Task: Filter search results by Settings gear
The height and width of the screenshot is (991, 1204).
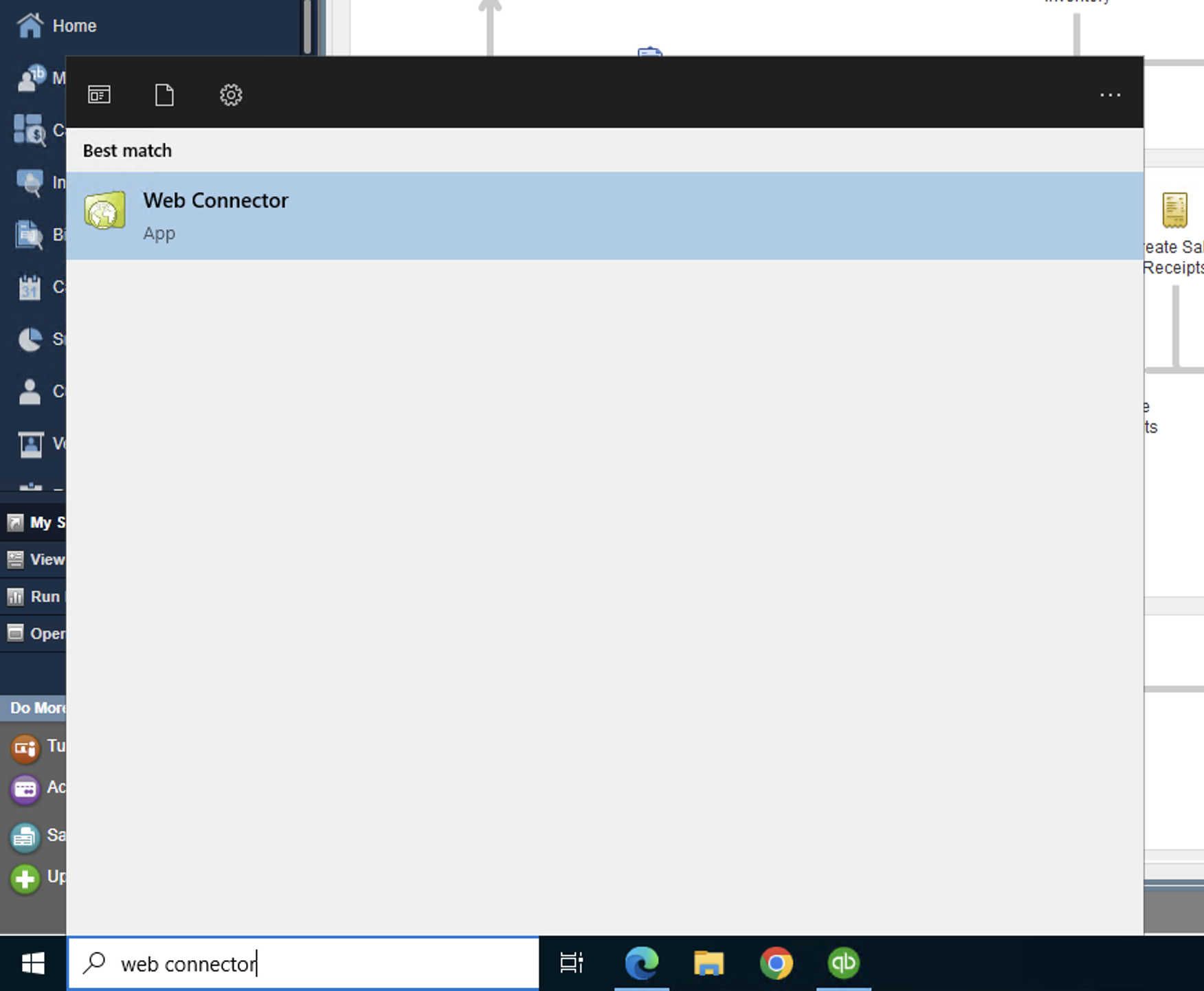Action: (x=231, y=94)
